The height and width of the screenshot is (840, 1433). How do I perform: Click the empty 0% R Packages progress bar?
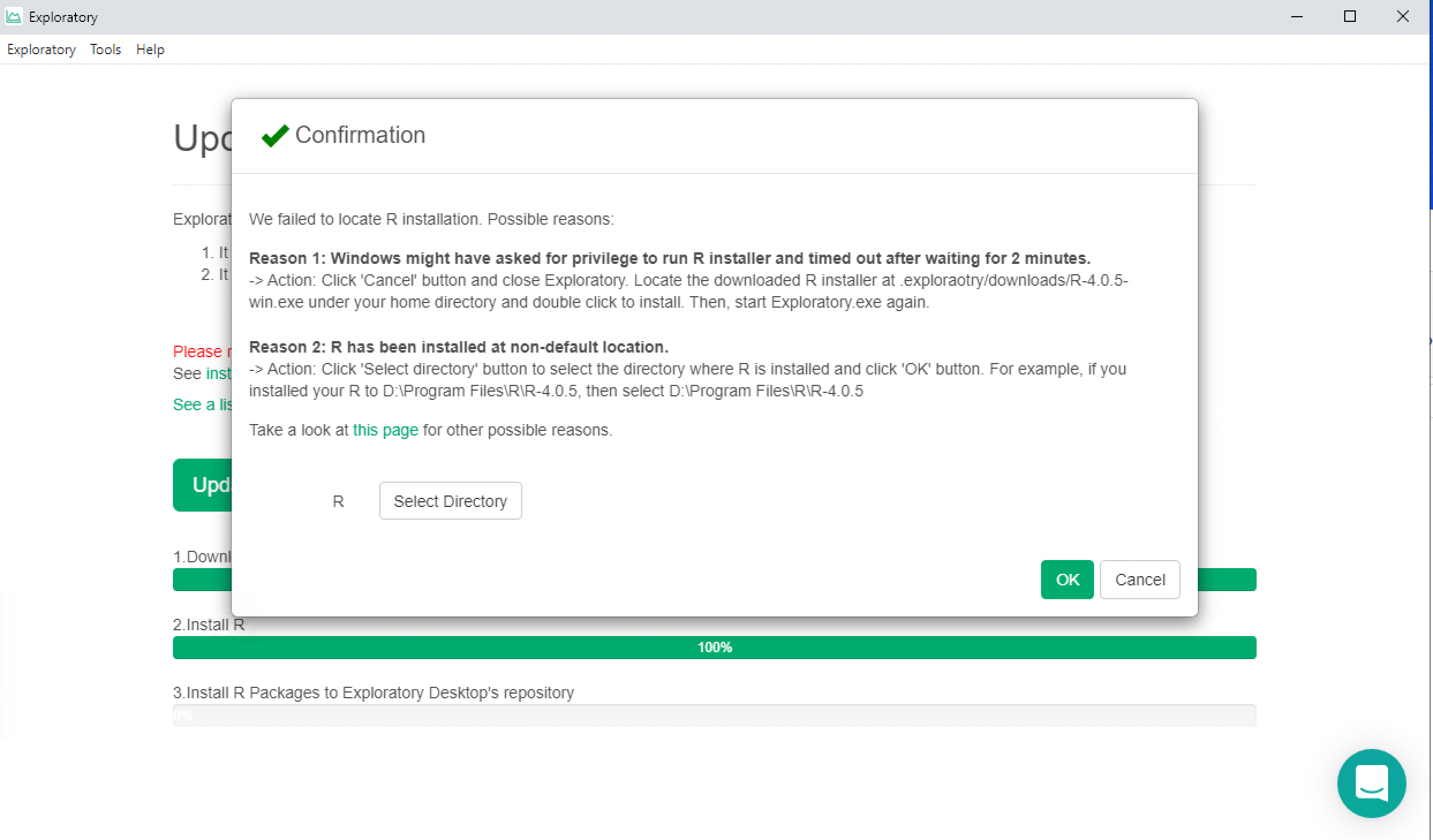pos(714,715)
